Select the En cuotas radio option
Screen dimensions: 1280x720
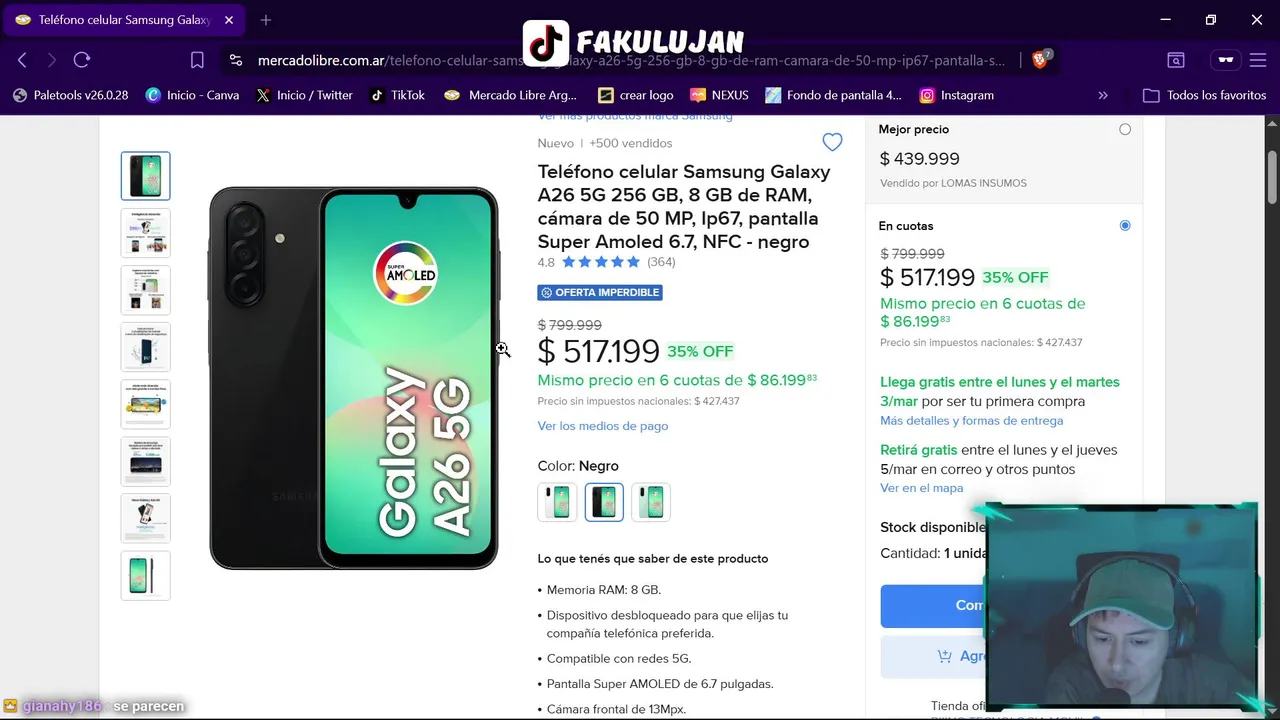coord(1125,226)
